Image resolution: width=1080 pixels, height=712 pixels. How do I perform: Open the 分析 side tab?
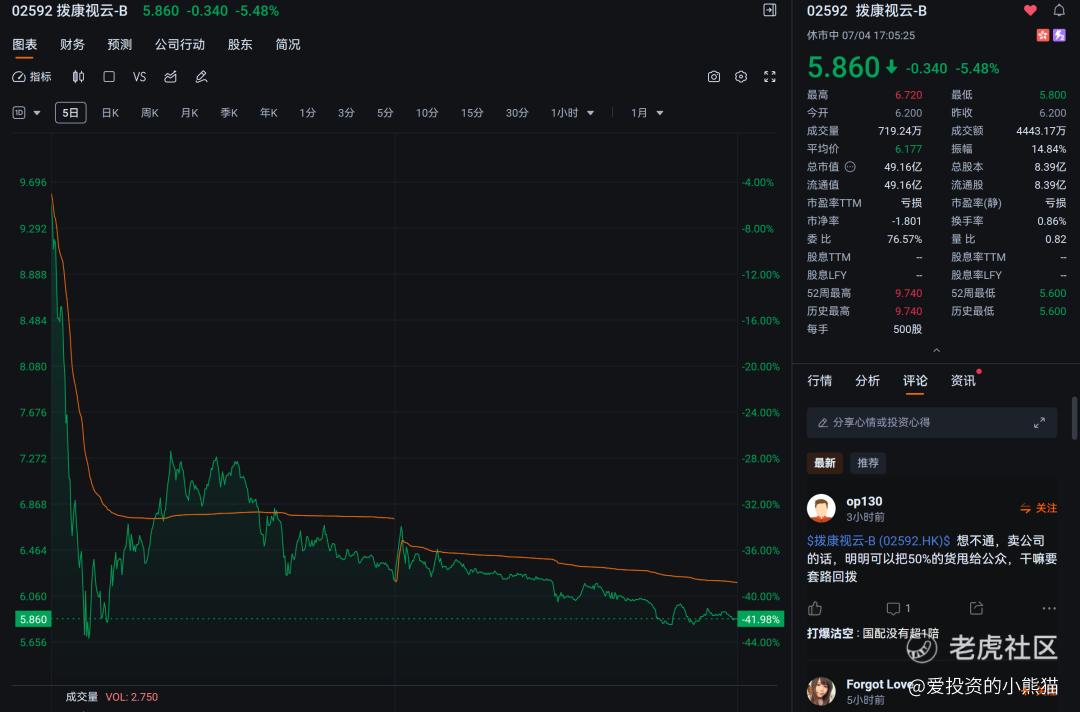pos(867,381)
